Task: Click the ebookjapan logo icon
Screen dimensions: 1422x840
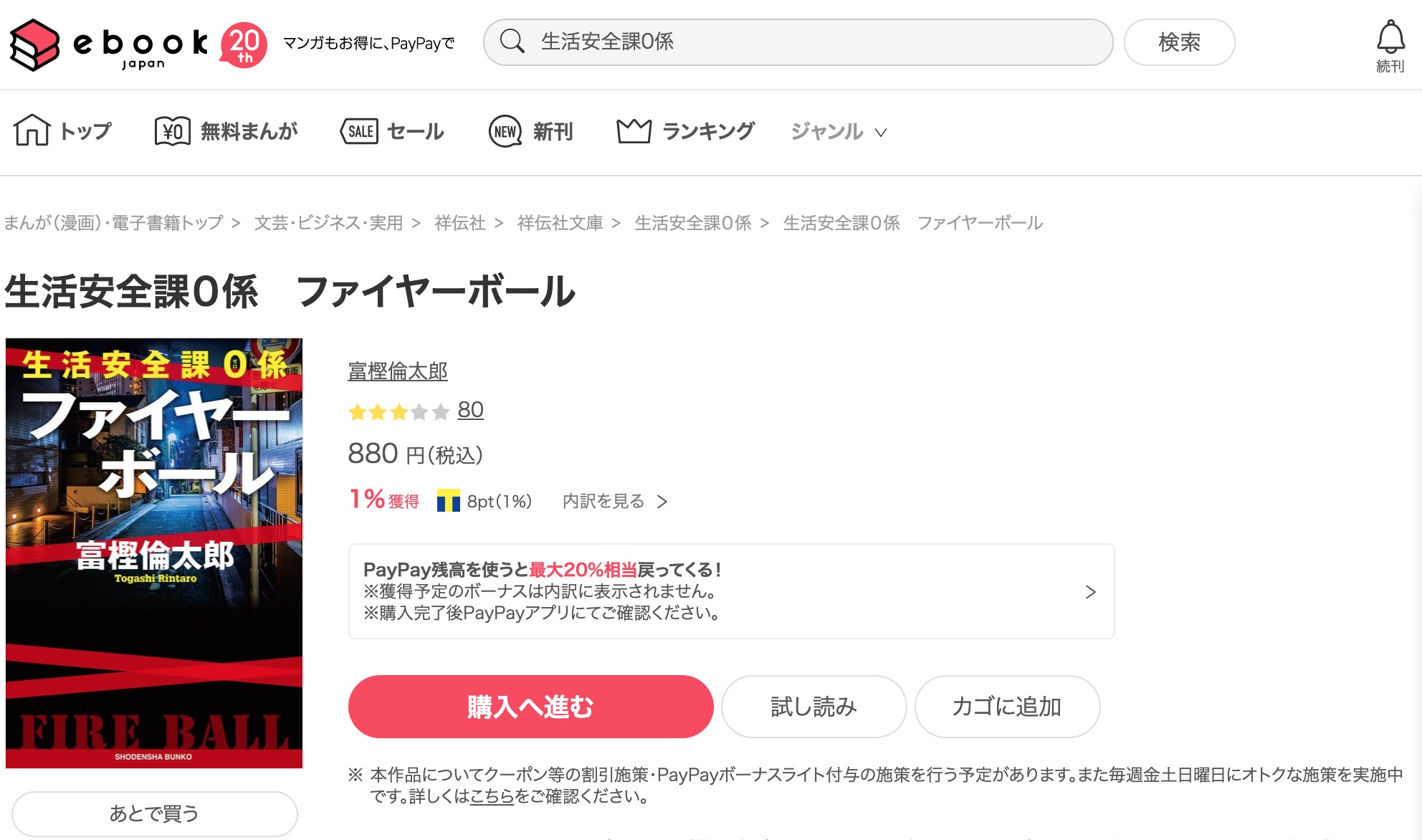Action: [x=34, y=44]
